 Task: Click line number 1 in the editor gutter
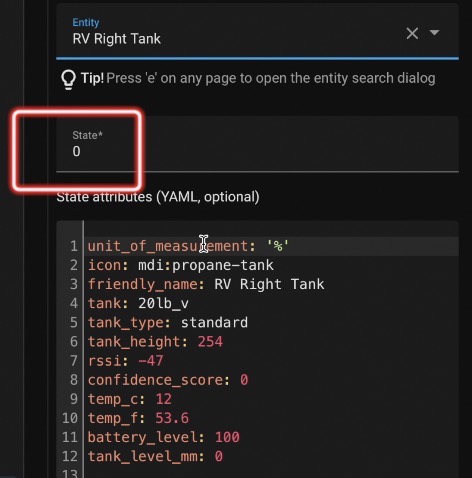pos(74,246)
